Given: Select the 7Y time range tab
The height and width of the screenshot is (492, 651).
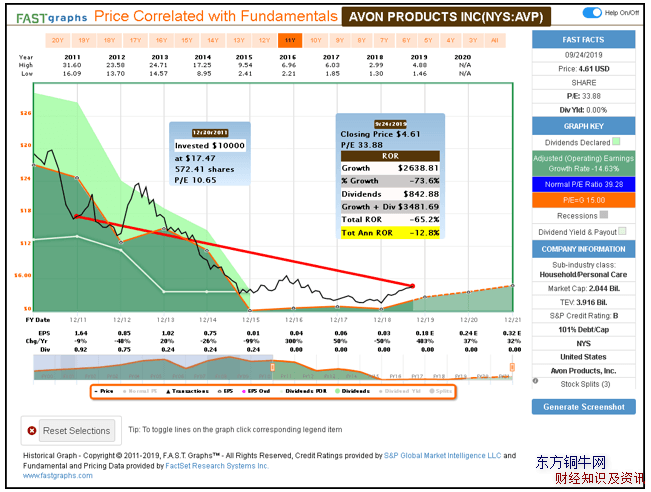Looking at the screenshot, I should [384, 40].
